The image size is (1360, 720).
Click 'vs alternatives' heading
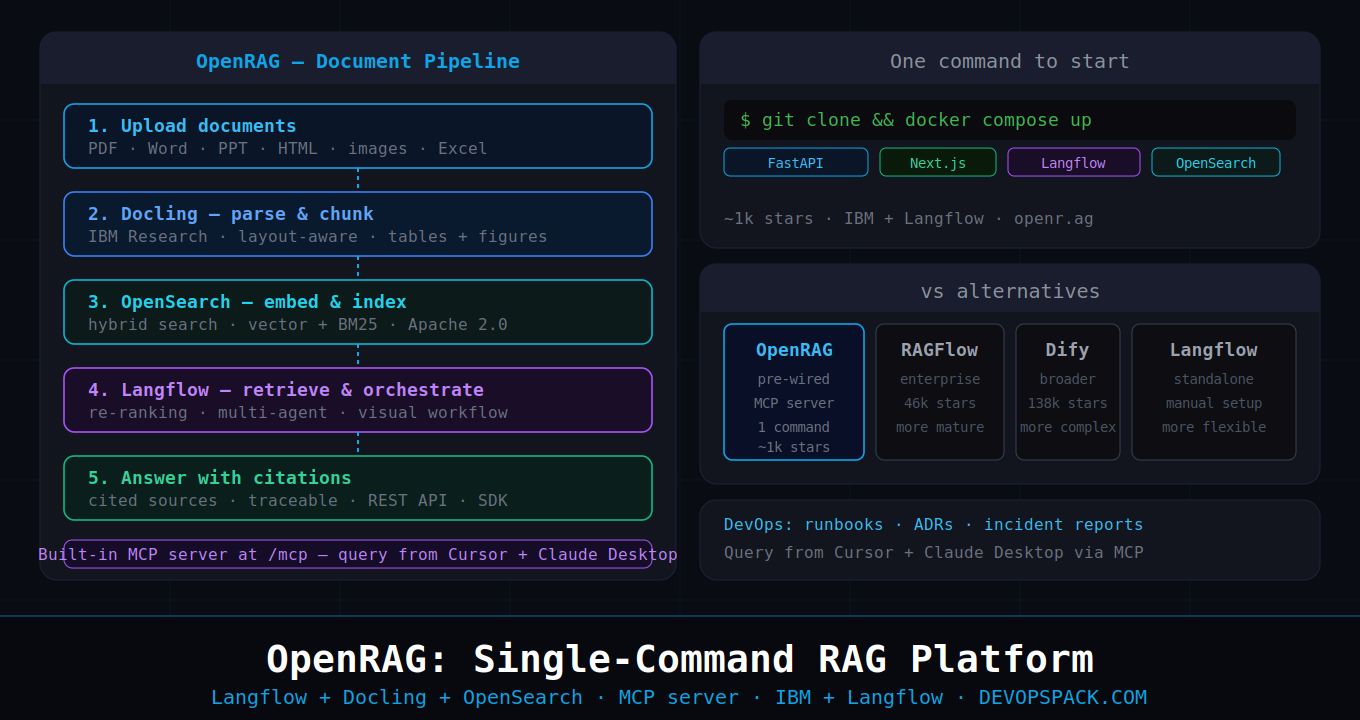(1010, 291)
